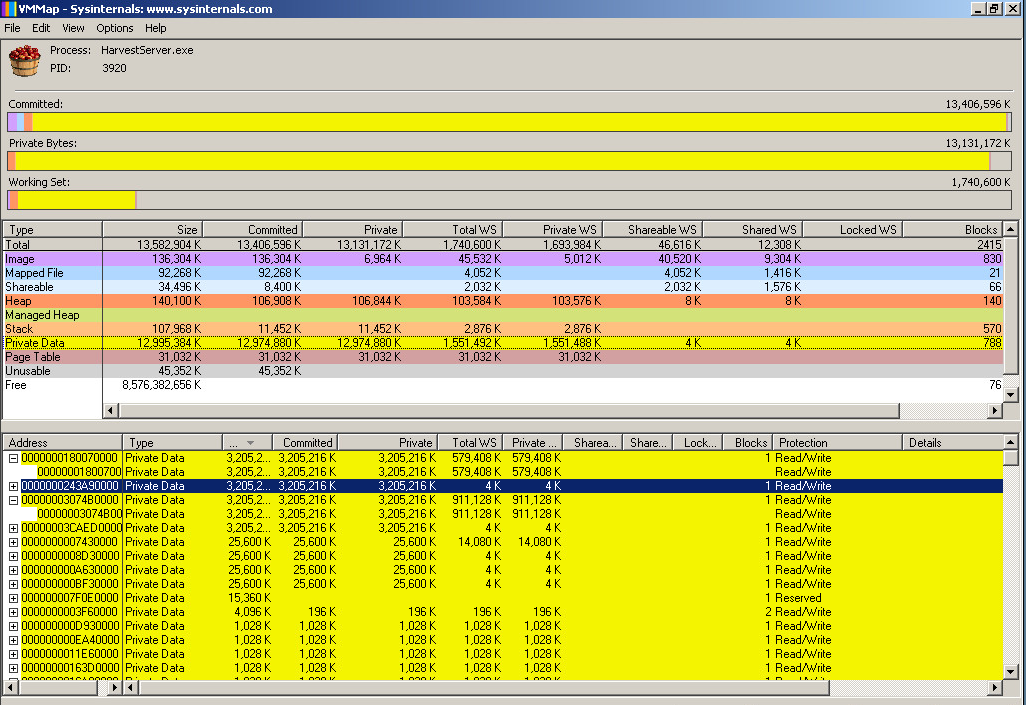Viewport: 1026px width, 705px height.
Task: Sort summary table by Private WS column
Action: pyautogui.click(x=553, y=229)
